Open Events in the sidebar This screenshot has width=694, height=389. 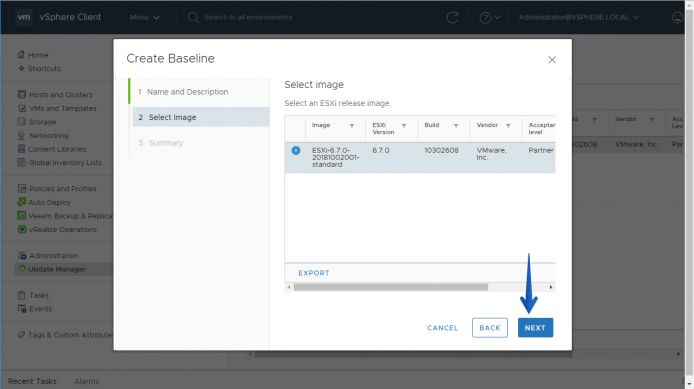tap(40, 309)
